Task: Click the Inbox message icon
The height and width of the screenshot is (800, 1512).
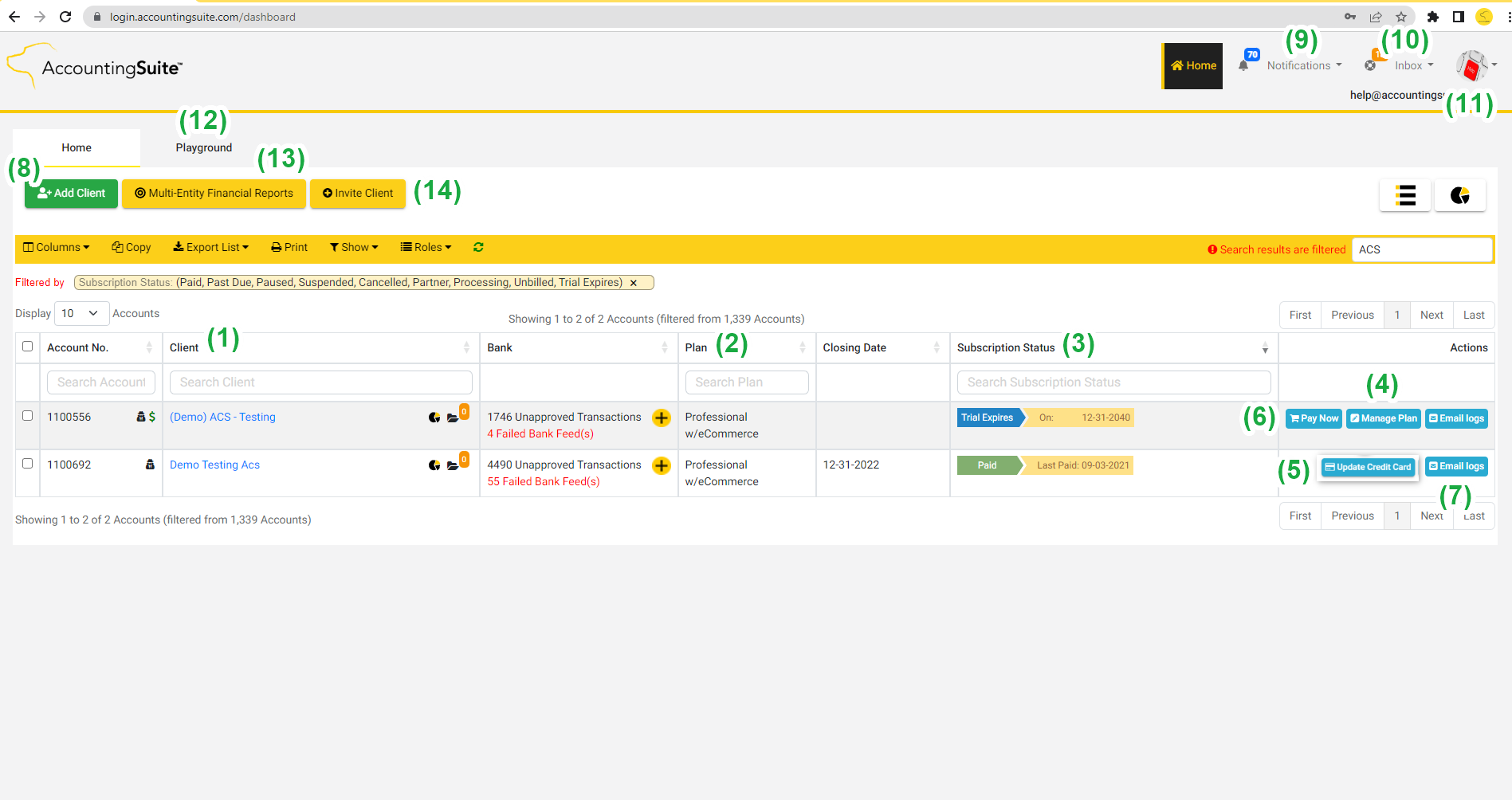Action: point(1370,65)
